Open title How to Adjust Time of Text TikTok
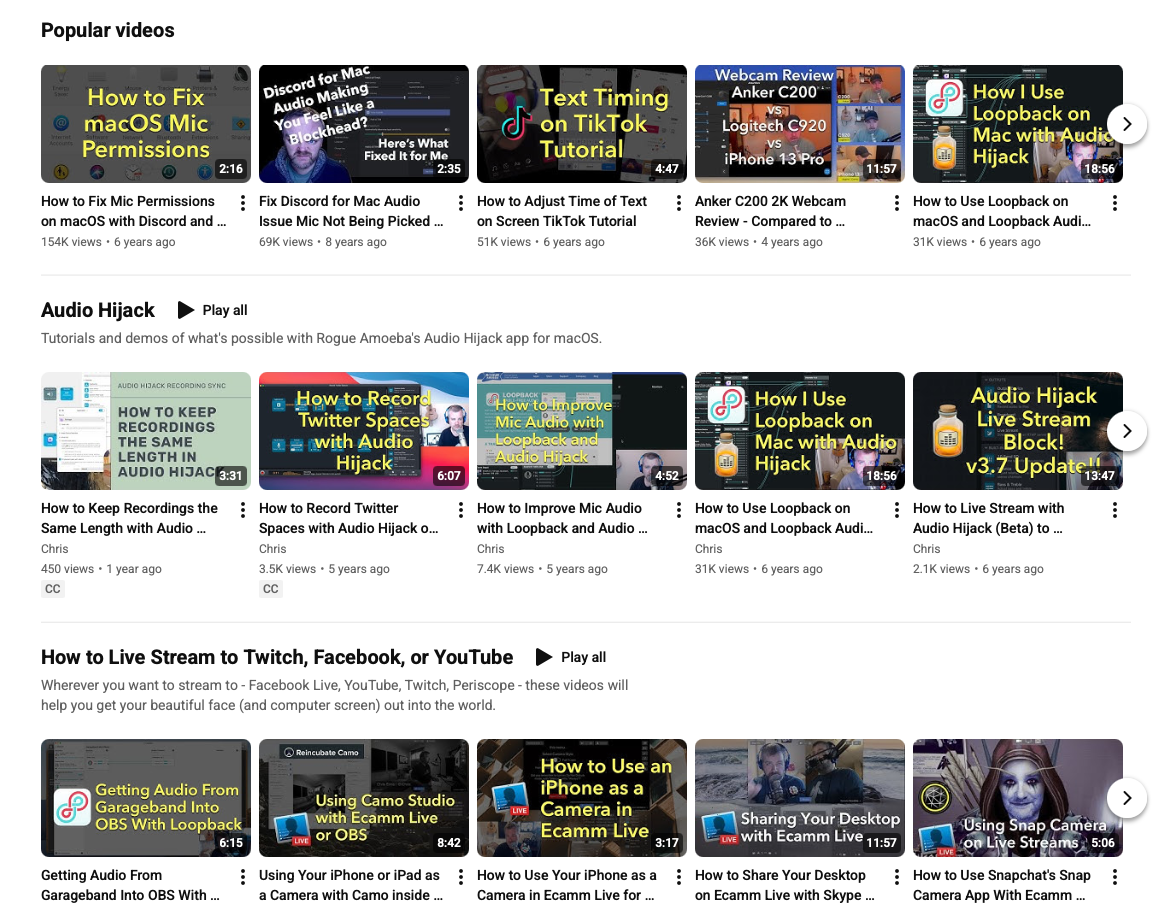This screenshot has width=1169, height=909. (562, 211)
